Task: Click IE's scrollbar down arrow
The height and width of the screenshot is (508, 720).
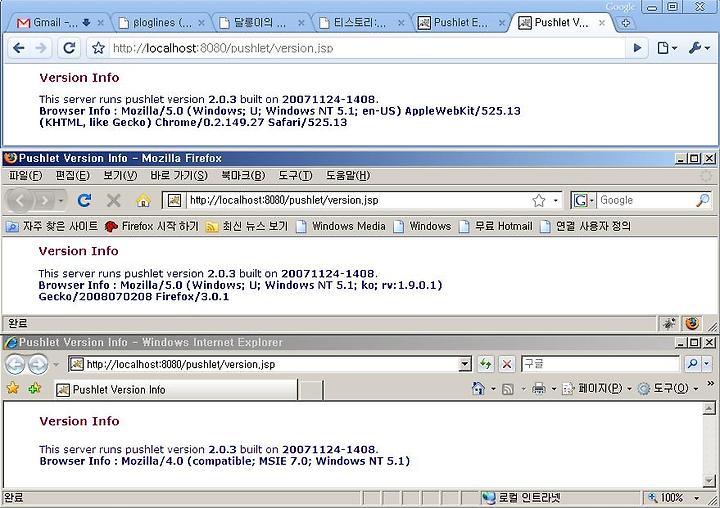Action: click(709, 480)
